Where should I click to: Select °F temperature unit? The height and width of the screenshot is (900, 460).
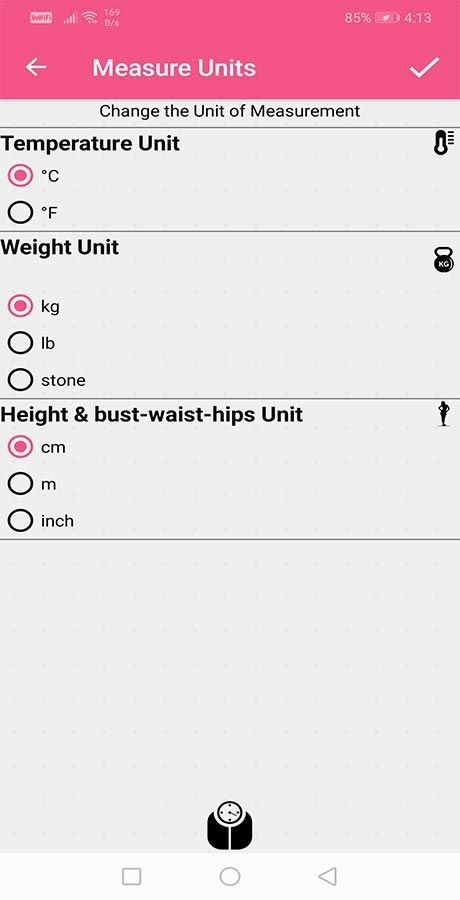(x=33, y=213)
